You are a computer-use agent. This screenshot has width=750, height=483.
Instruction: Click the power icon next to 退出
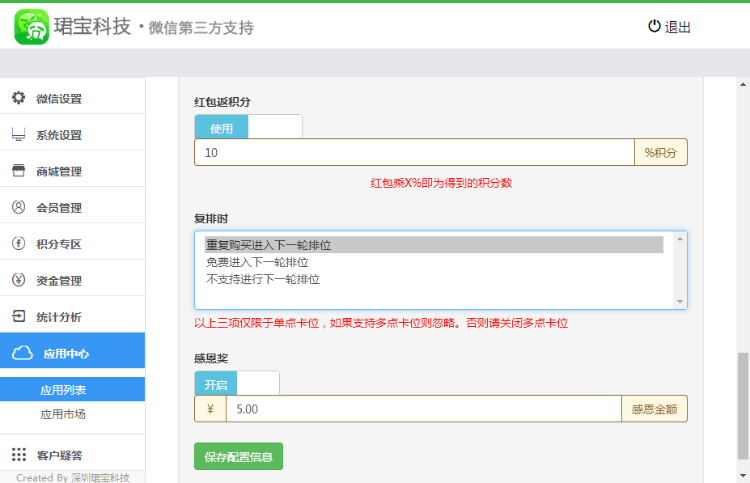coord(654,26)
